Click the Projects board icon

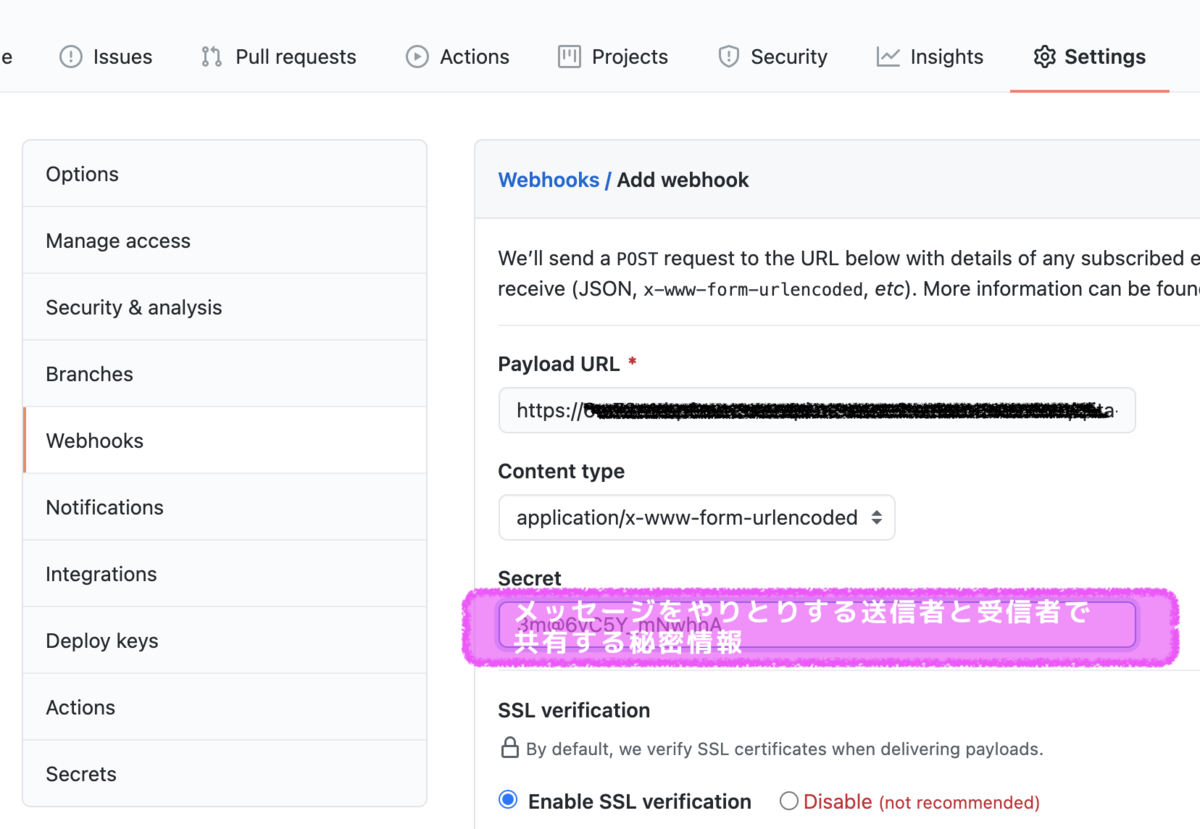click(x=569, y=57)
